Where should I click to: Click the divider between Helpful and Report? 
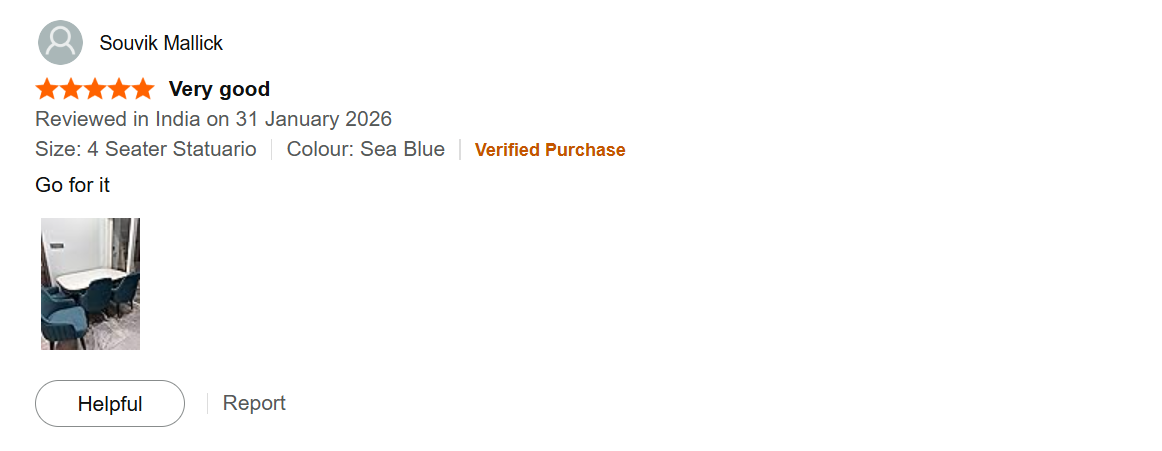[x=207, y=403]
